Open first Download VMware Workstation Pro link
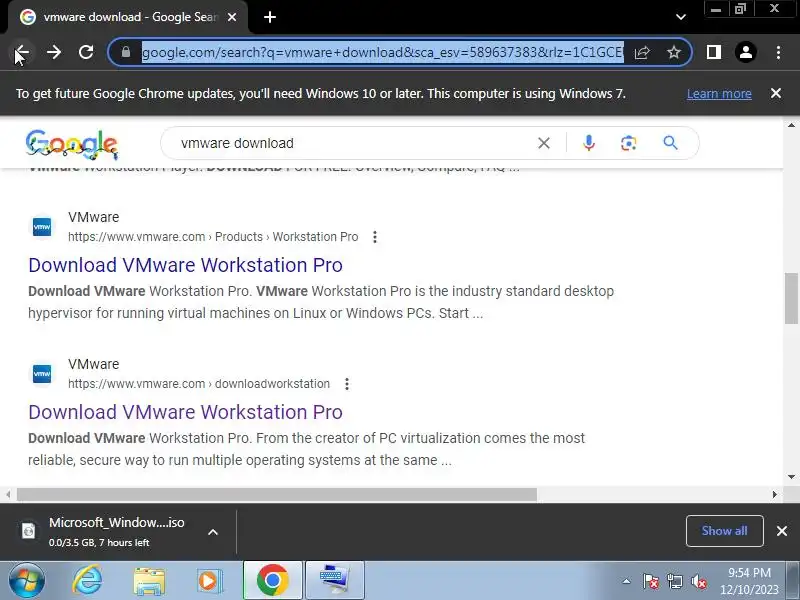Image resolution: width=800 pixels, height=600 pixels. click(185, 265)
